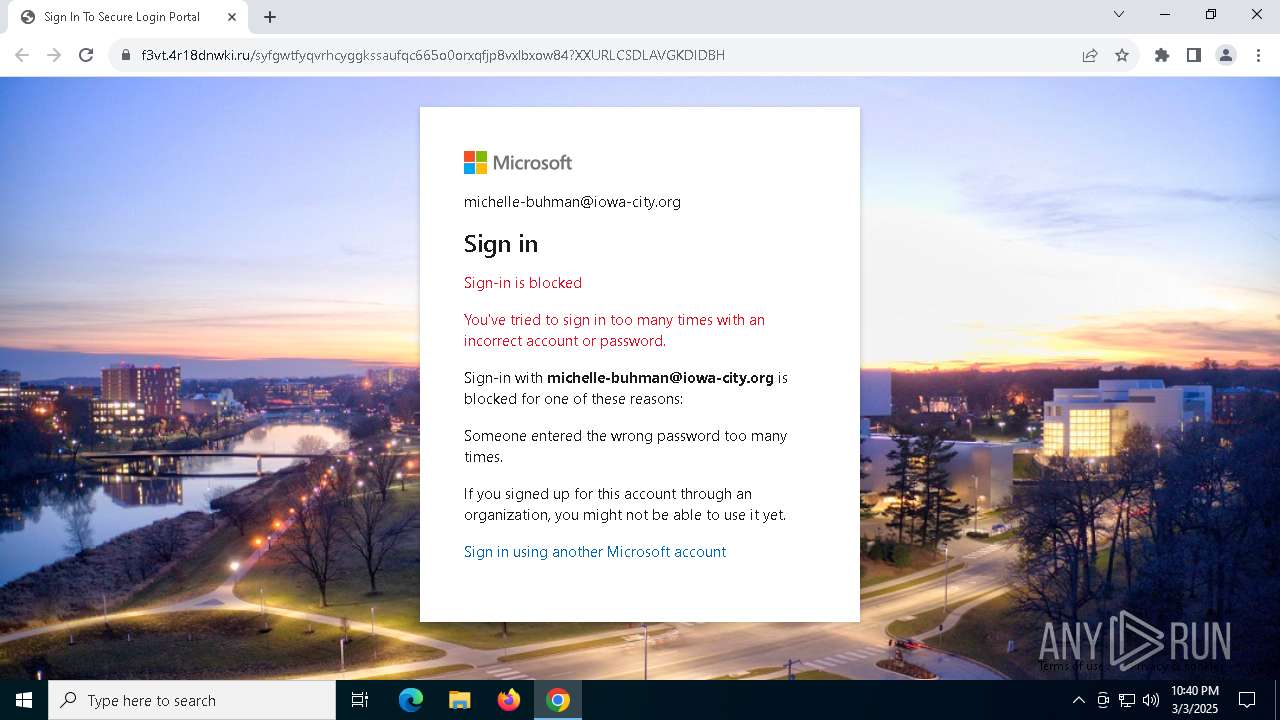Click the browser Forward arrow
Image resolution: width=1280 pixels, height=720 pixels.
pyautogui.click(x=54, y=55)
